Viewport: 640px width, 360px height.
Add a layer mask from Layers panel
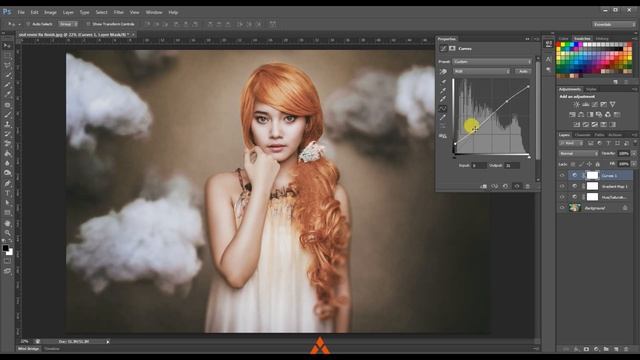click(587, 349)
